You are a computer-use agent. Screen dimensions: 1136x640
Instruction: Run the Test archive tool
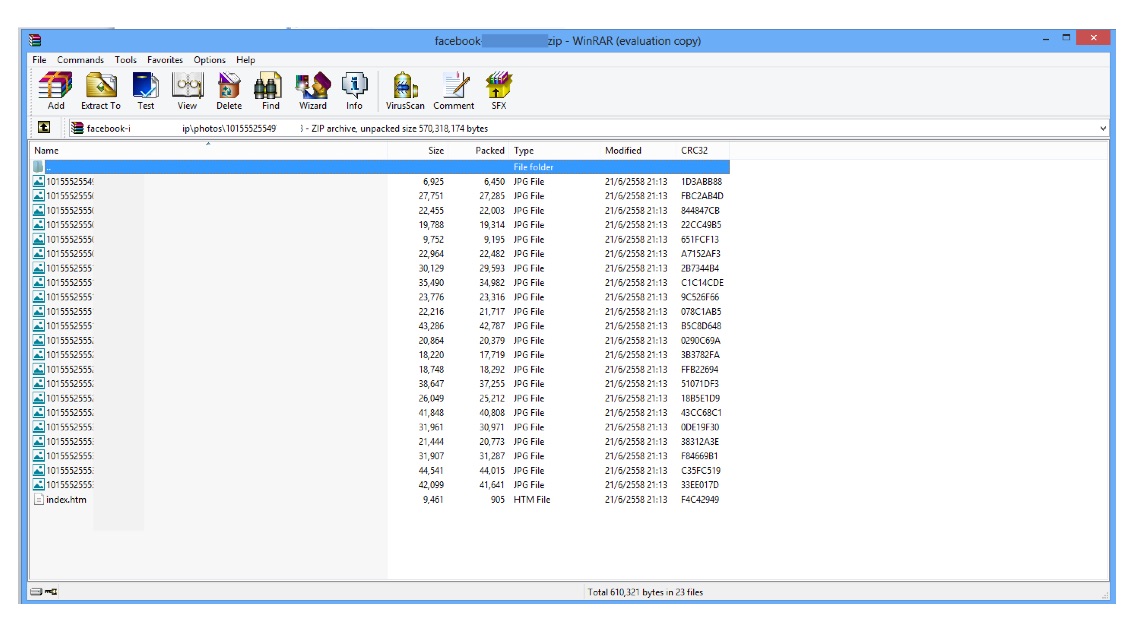coord(146,91)
